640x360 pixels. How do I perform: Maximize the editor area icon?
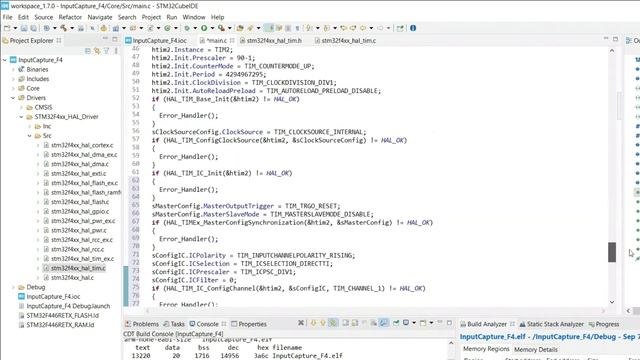[616, 39]
